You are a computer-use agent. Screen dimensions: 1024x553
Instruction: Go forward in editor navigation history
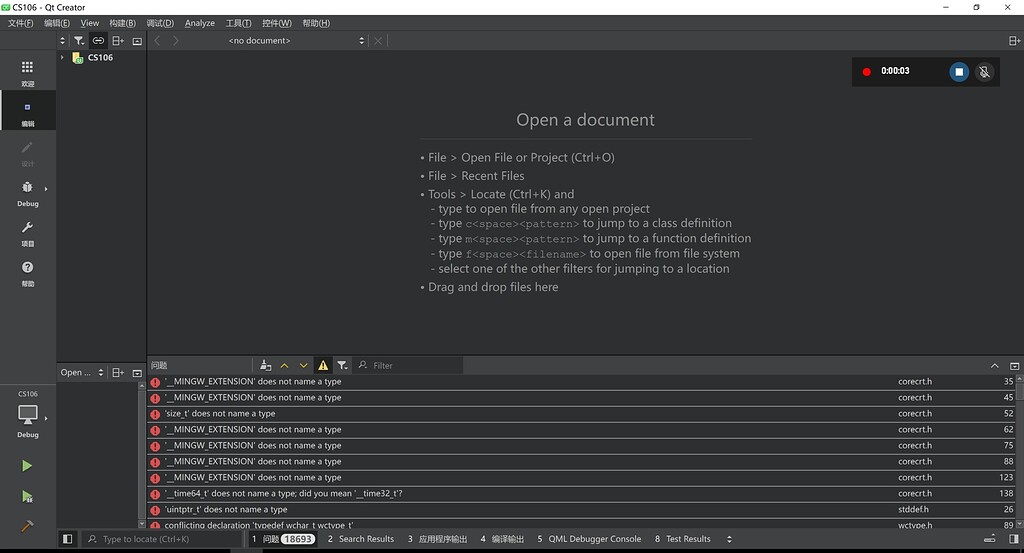pyautogui.click(x=175, y=40)
